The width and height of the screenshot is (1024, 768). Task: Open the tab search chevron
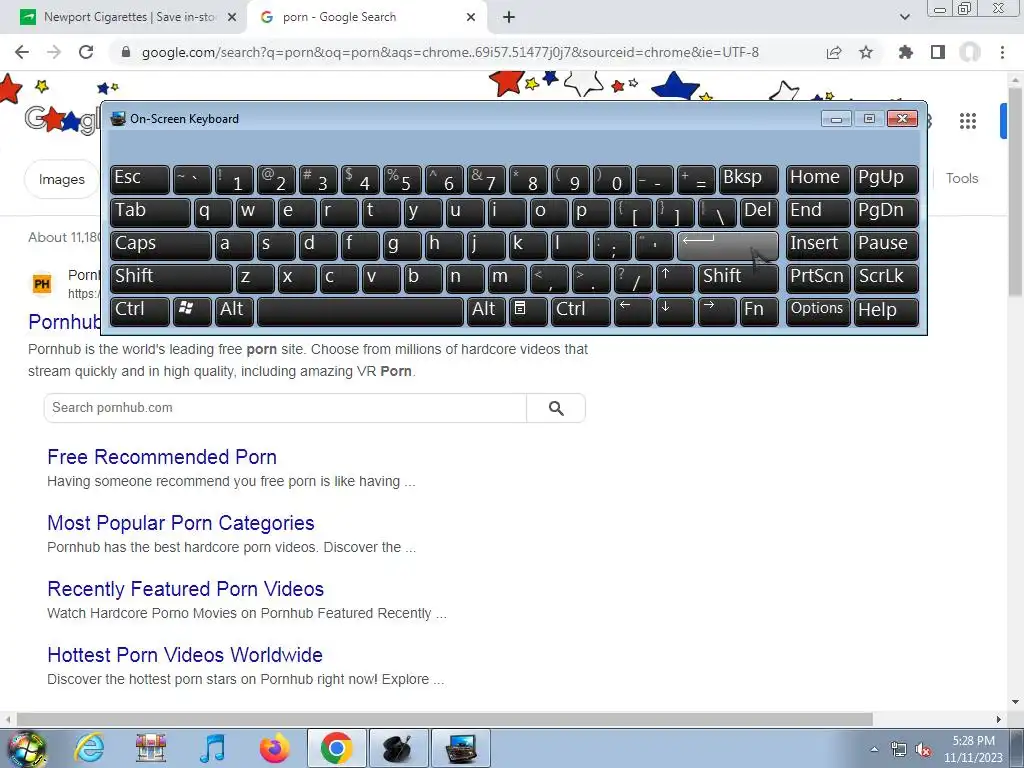(x=904, y=17)
